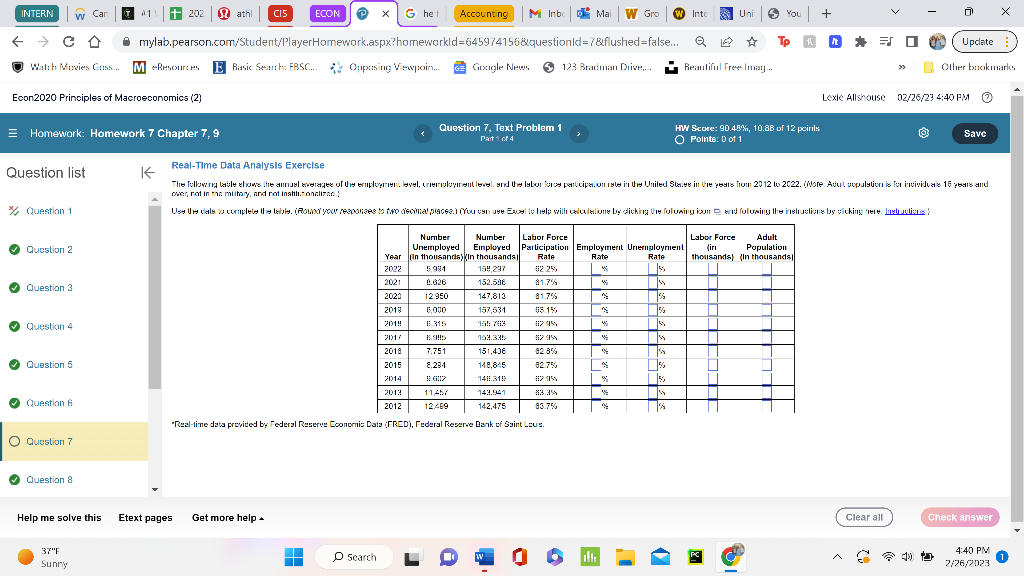
Task: Click the right chevron to advance question parts
Action: (579, 133)
